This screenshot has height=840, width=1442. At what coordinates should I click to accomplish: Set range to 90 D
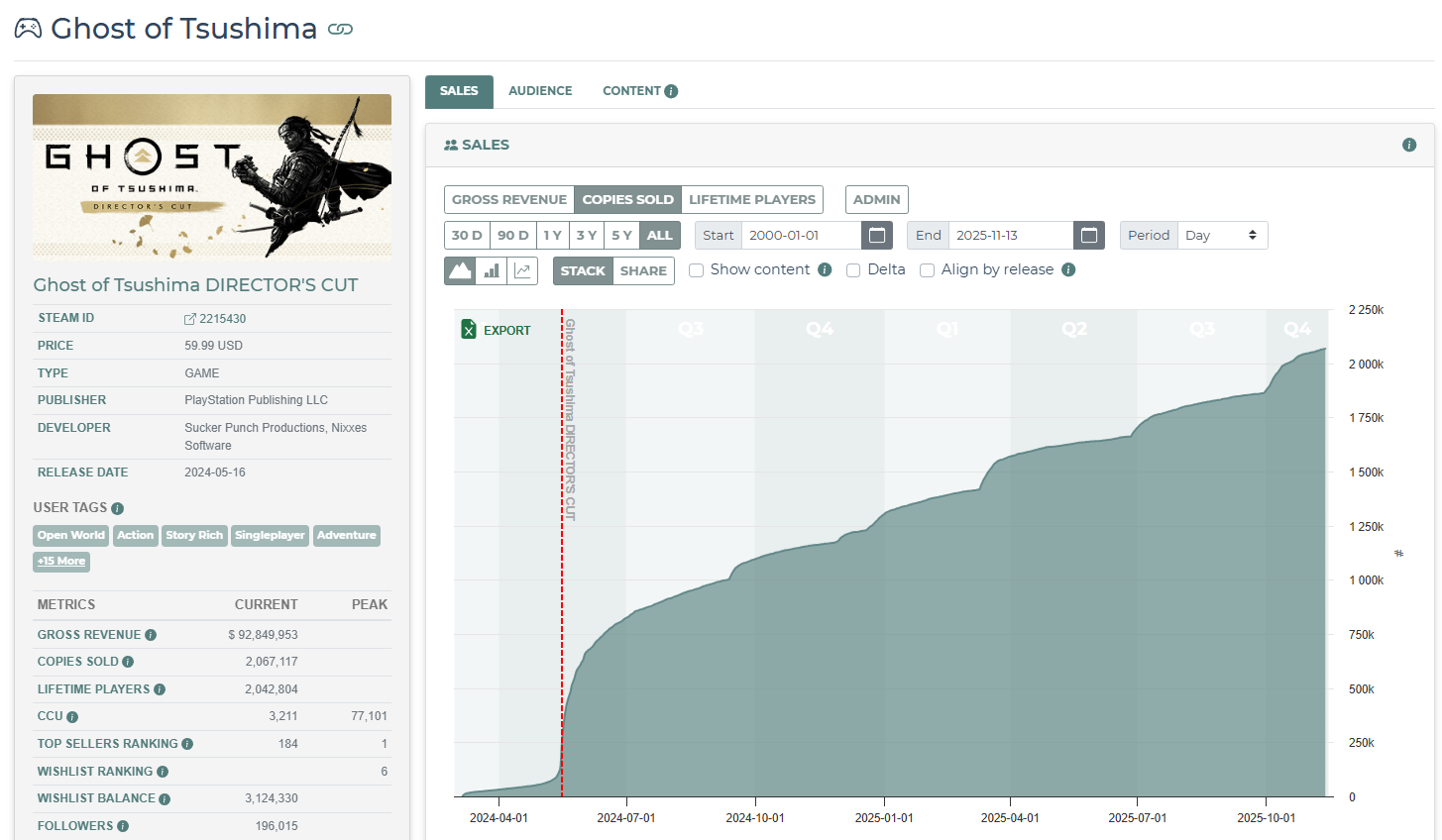[x=513, y=235]
